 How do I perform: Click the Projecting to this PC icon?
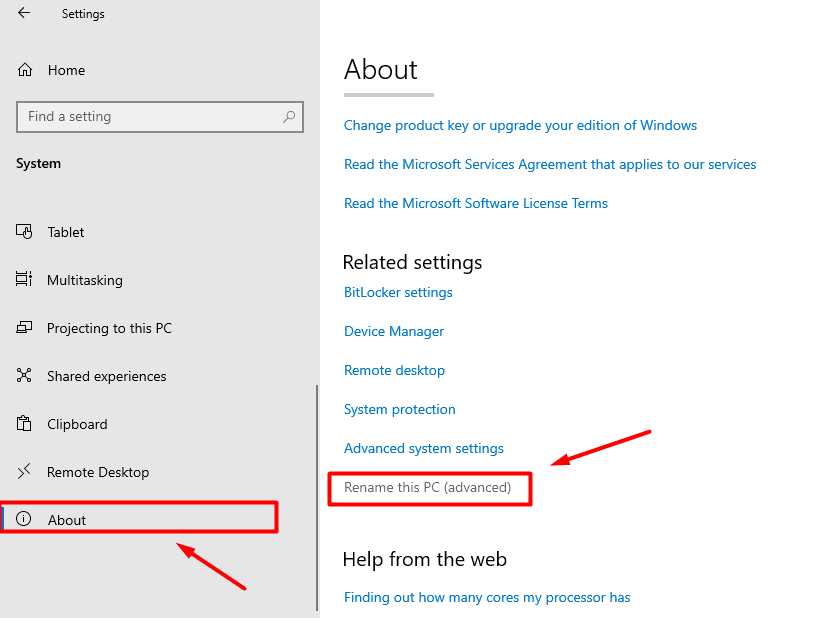click(x=24, y=328)
